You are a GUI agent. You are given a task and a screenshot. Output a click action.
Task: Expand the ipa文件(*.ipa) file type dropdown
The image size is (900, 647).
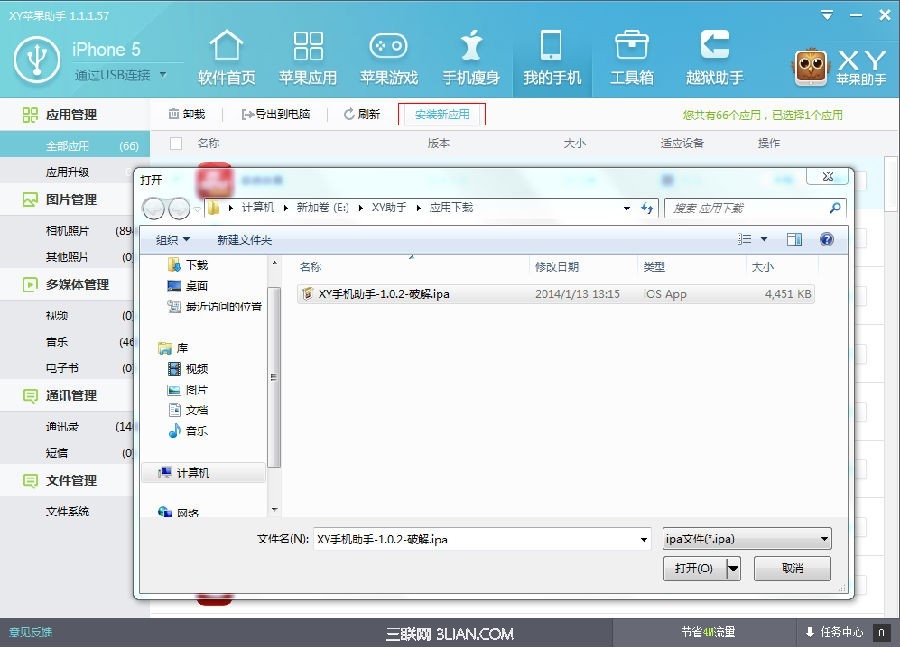pyautogui.click(x=747, y=539)
